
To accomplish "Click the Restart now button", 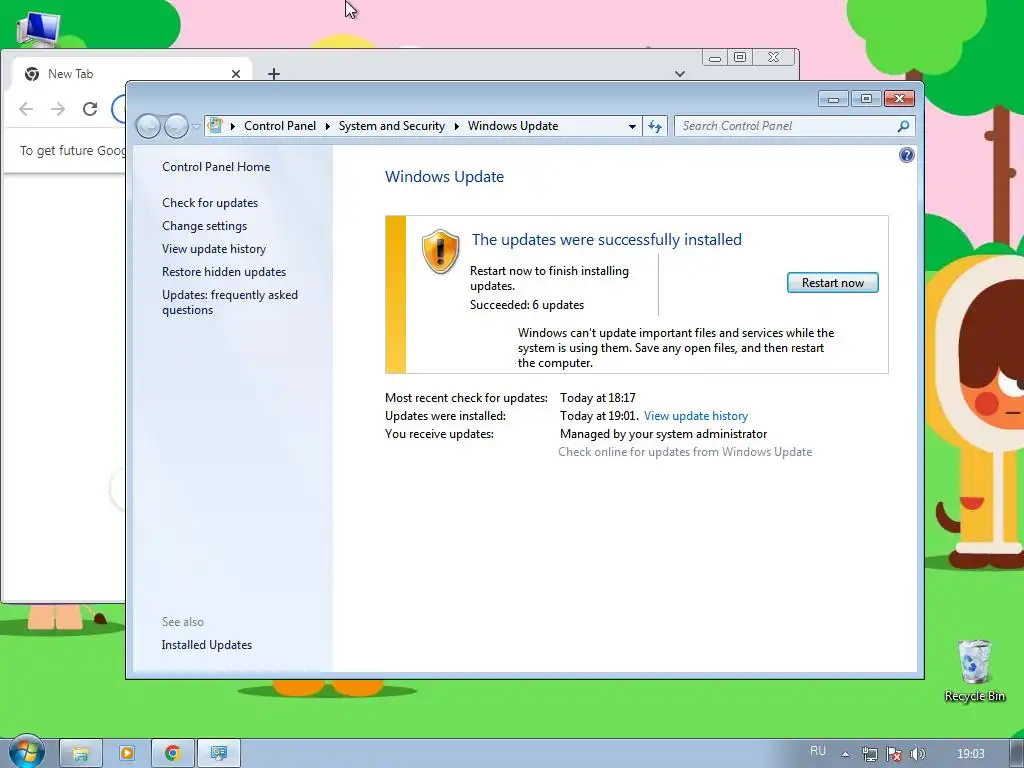I will pos(833,283).
